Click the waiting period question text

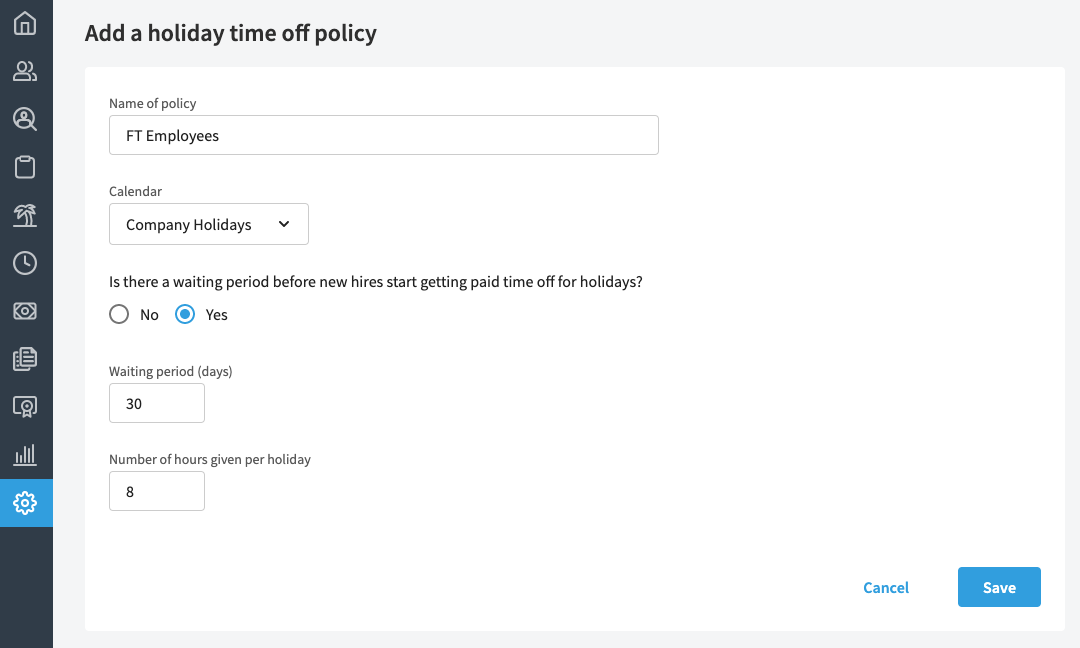pyautogui.click(x=375, y=282)
